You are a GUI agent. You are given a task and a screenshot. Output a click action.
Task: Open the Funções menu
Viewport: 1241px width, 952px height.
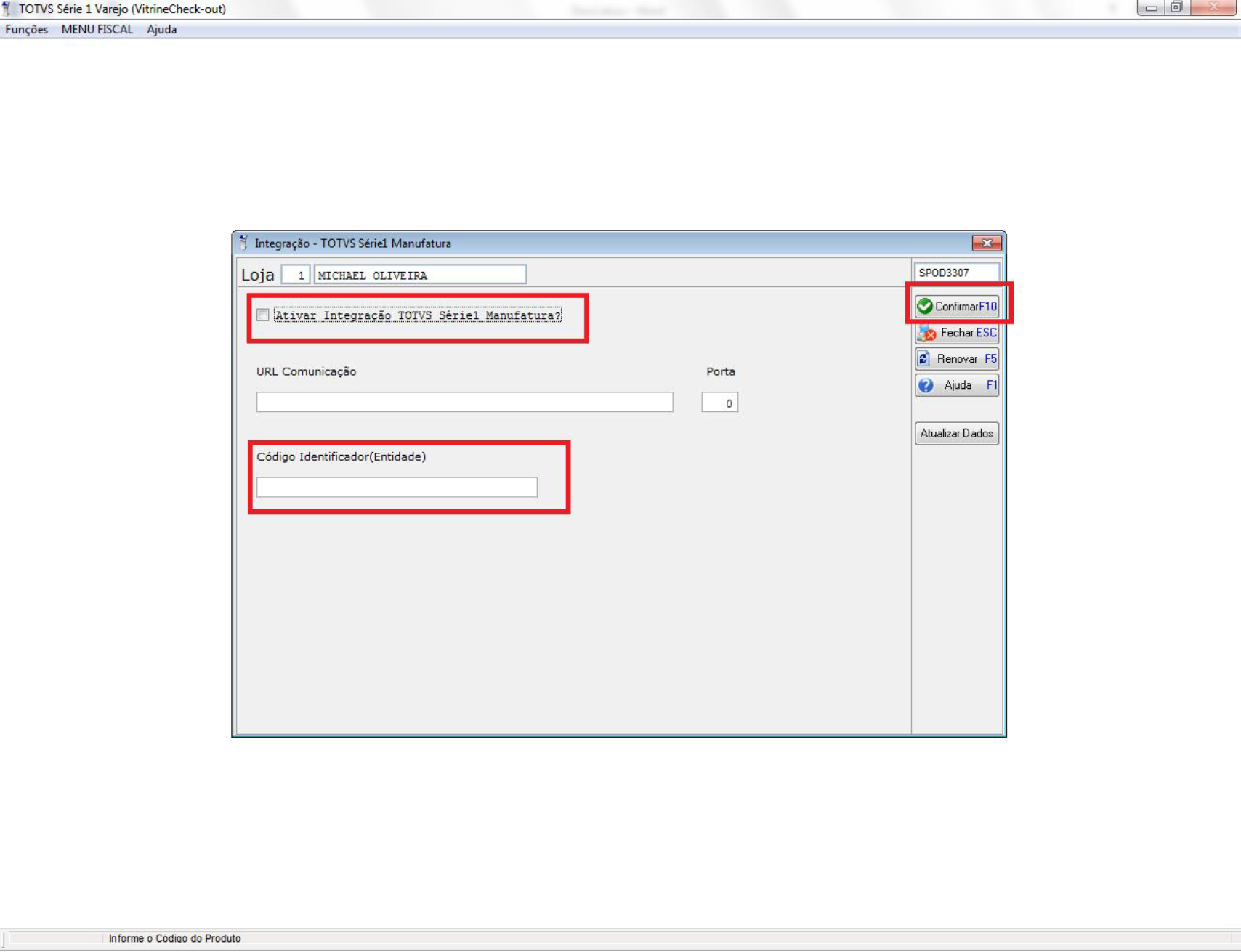pos(27,30)
